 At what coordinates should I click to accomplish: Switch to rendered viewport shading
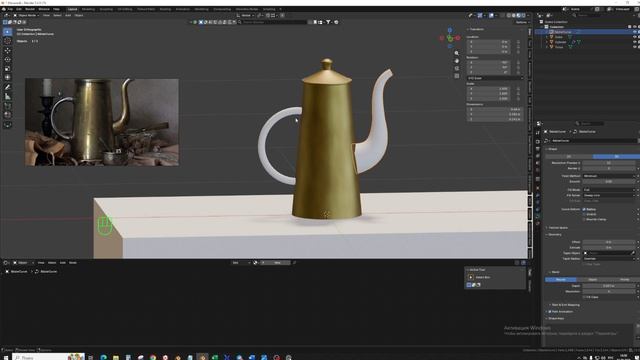click(x=523, y=16)
